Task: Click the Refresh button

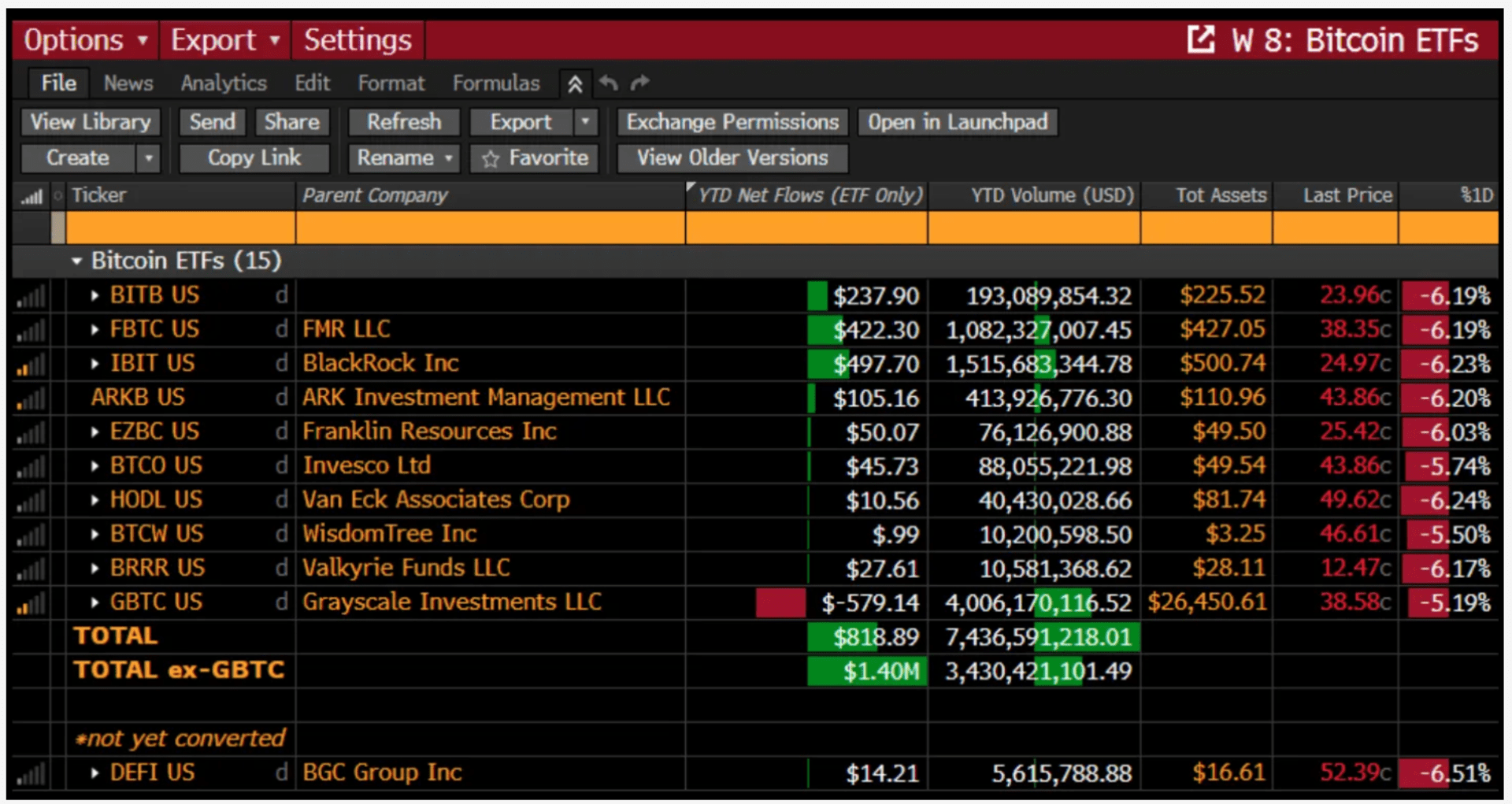Action: coord(404,122)
